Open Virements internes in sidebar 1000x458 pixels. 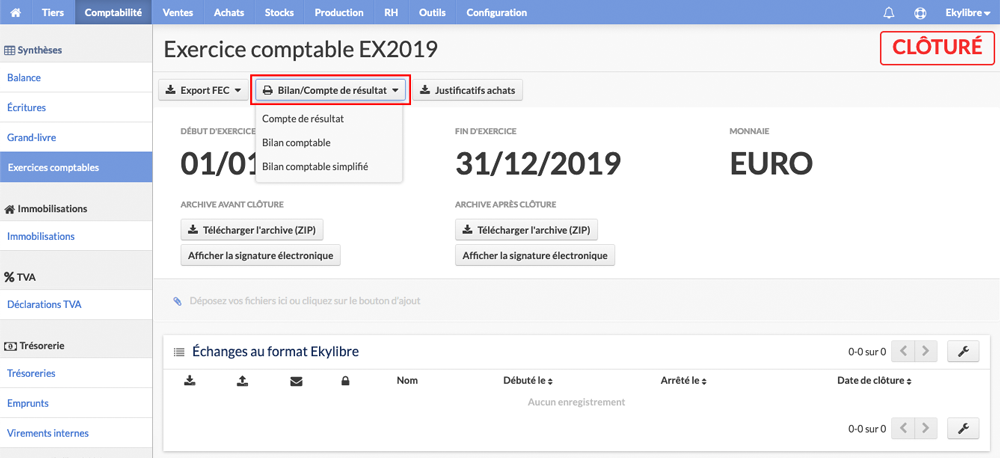click(x=76, y=432)
